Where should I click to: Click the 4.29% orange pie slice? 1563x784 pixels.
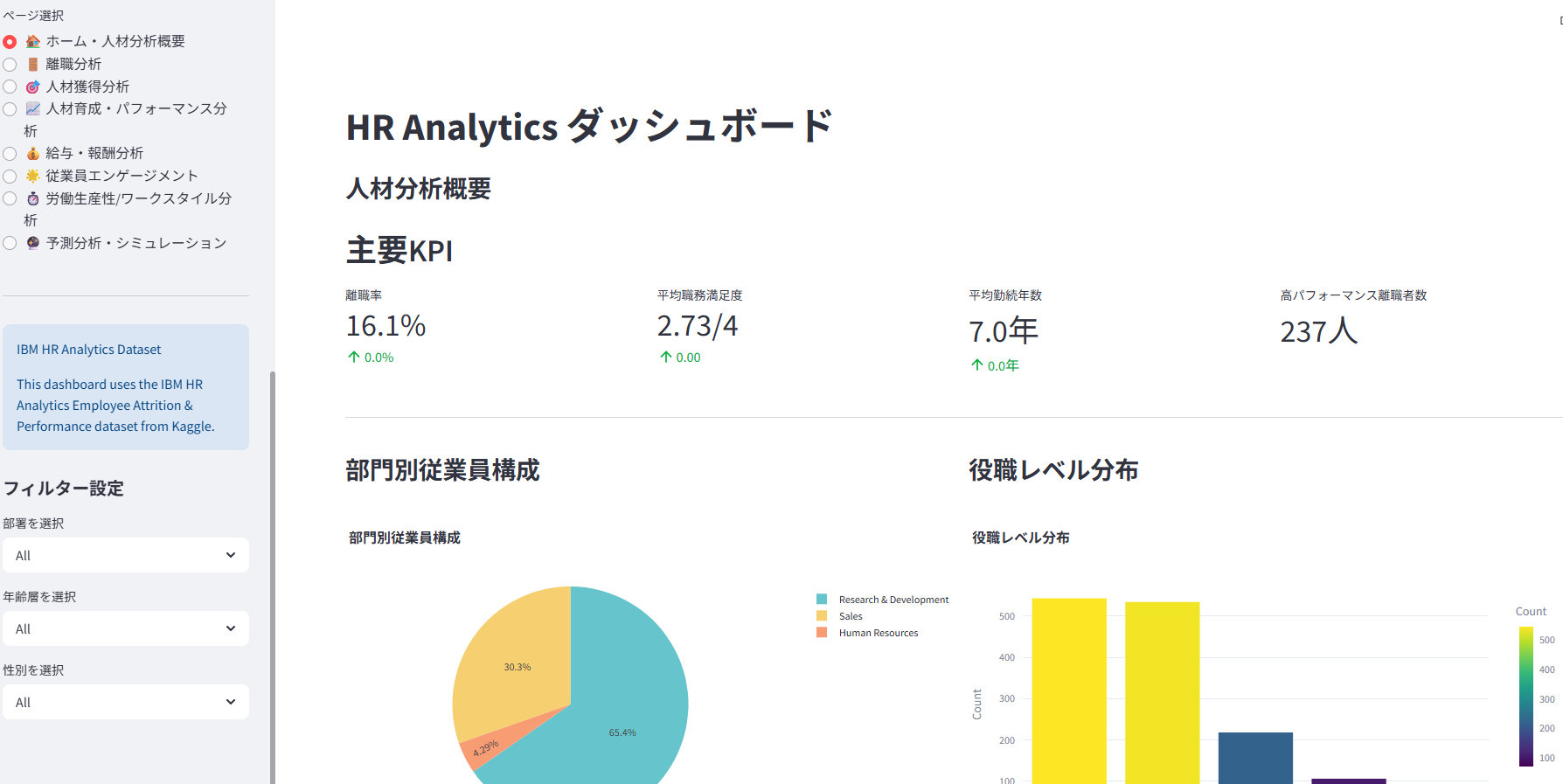[x=486, y=747]
